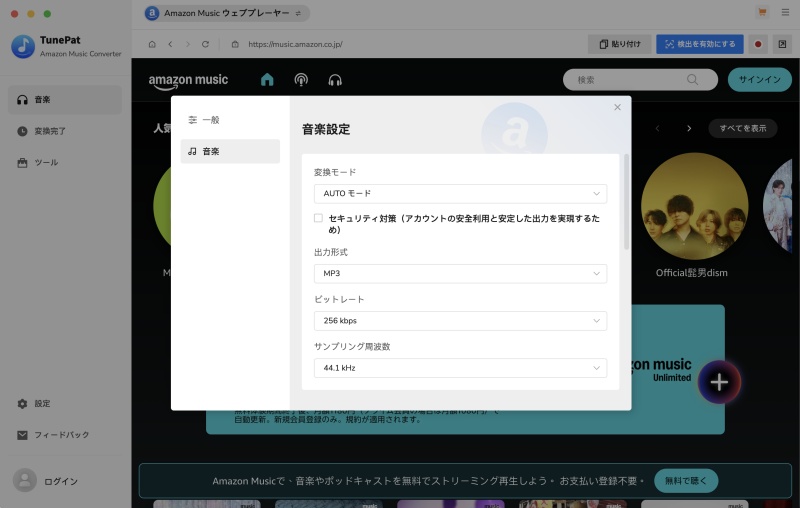Click the search magnifier icon
Image resolution: width=800 pixels, height=508 pixels.
coord(692,80)
